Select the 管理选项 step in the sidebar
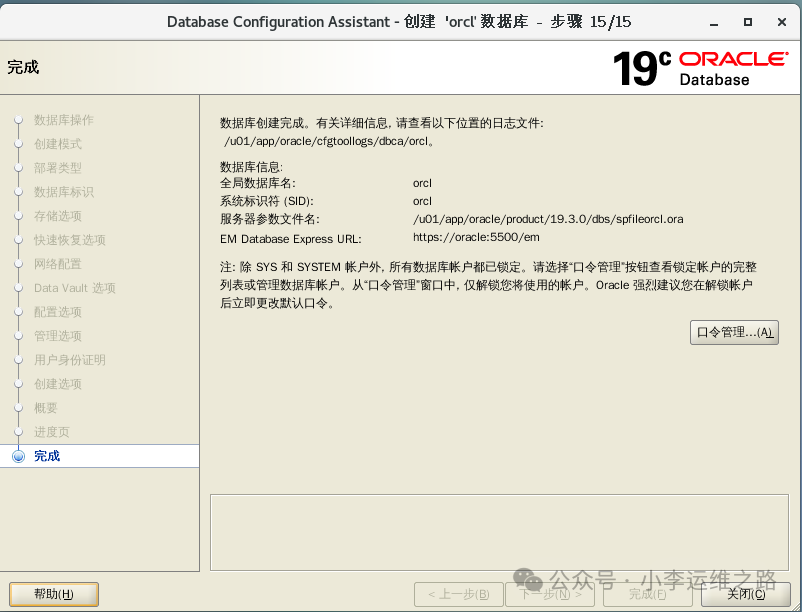 point(58,336)
